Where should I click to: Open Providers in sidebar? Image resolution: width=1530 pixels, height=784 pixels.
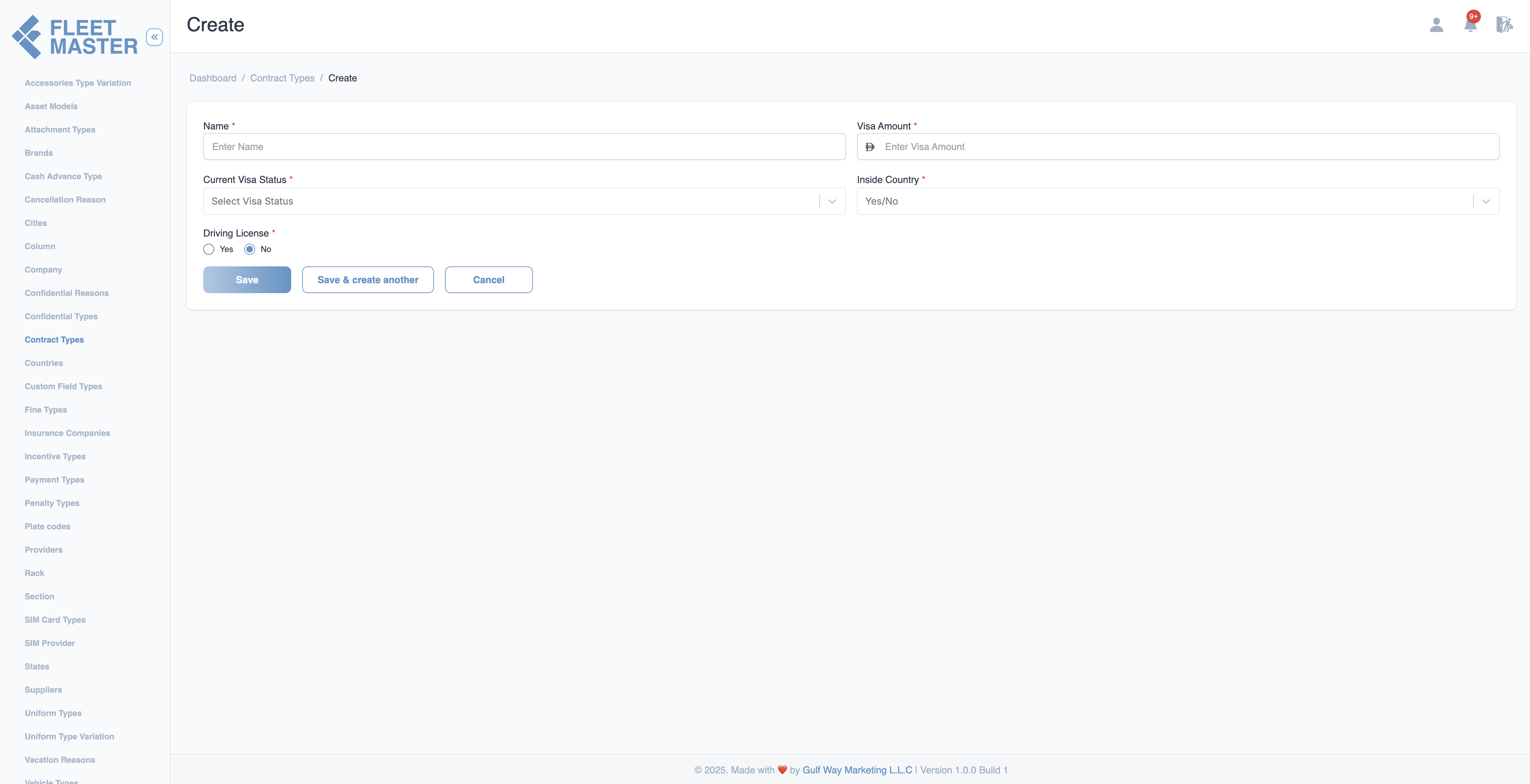click(43, 550)
